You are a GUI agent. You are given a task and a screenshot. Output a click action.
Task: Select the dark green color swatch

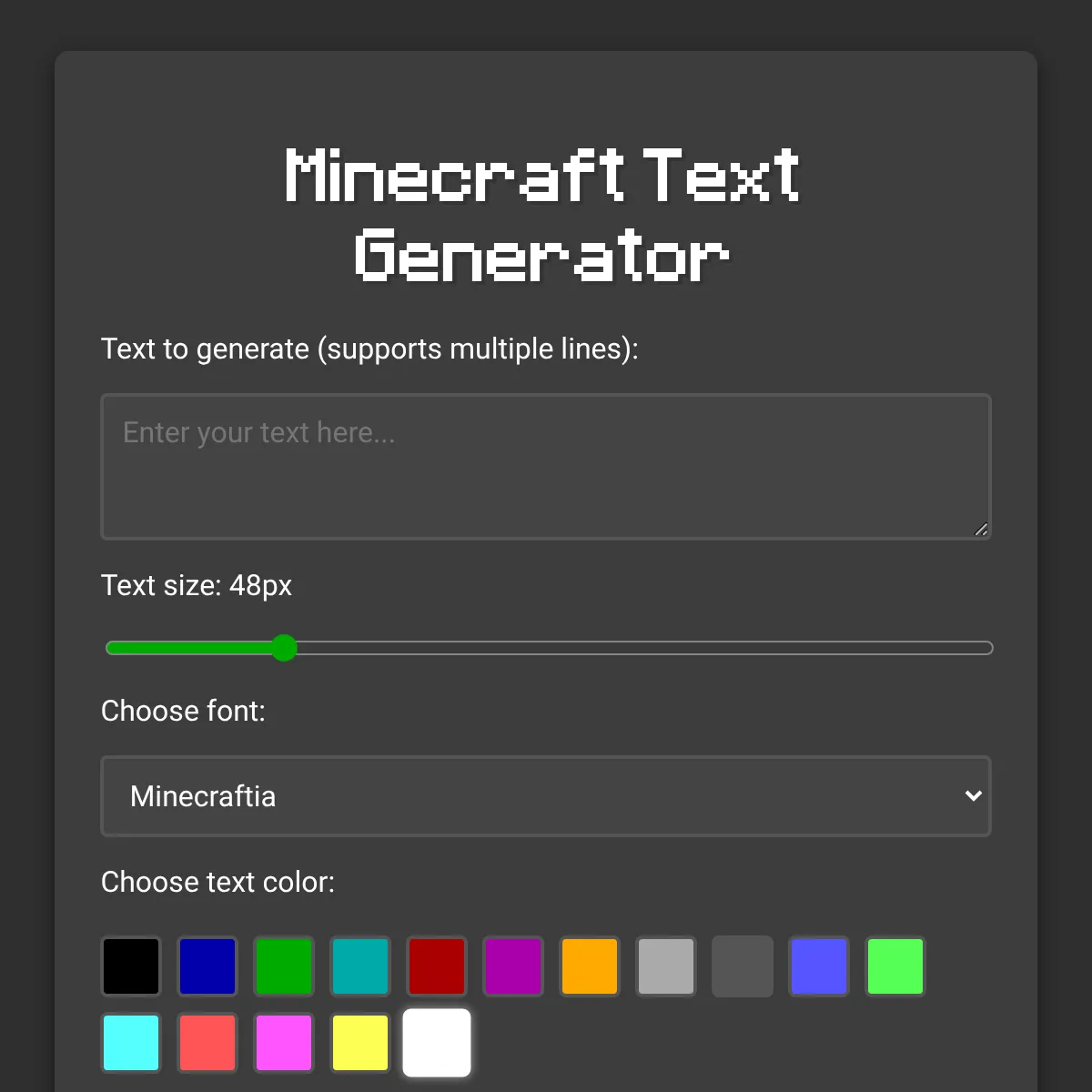pos(284,966)
